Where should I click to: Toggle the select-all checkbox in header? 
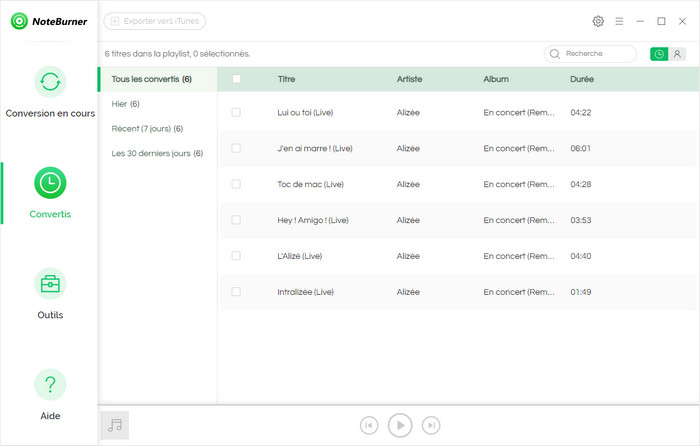tap(236, 79)
